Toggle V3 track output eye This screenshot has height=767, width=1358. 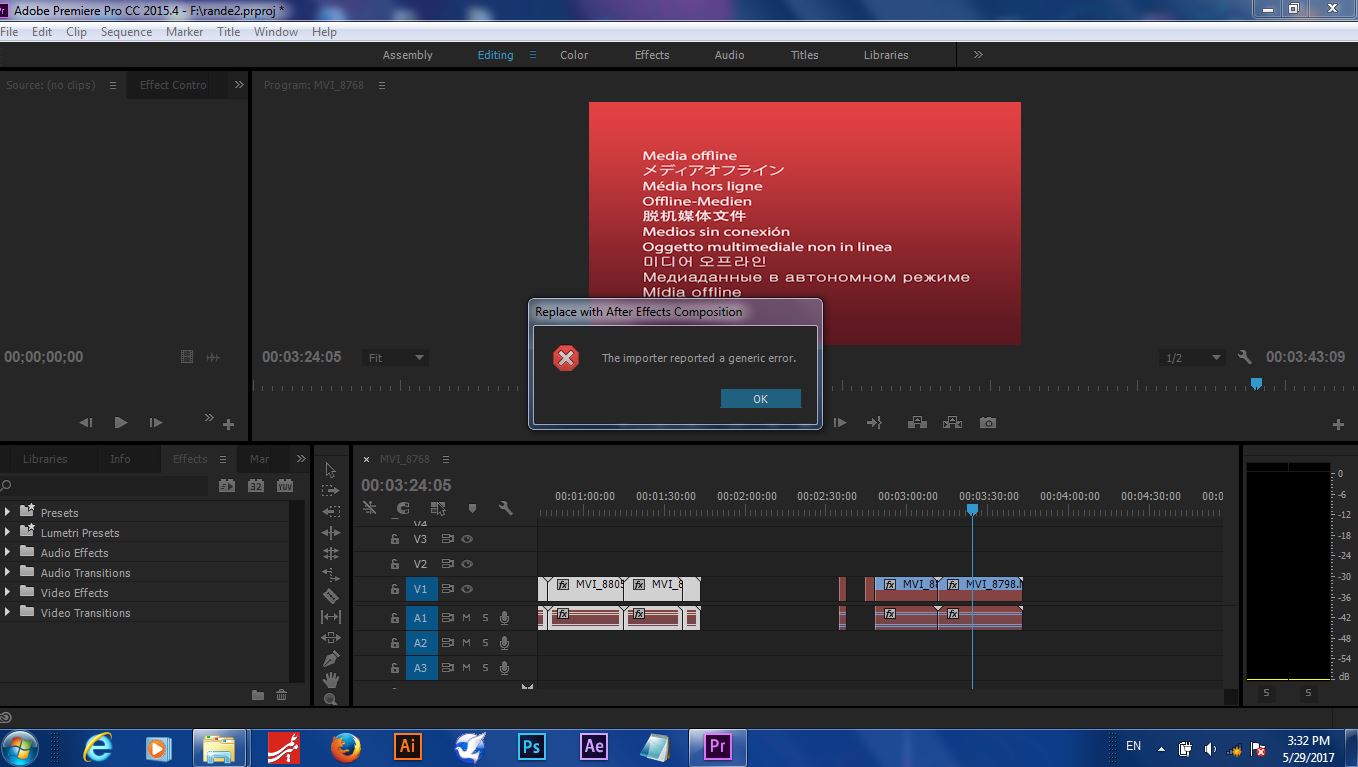(467, 539)
